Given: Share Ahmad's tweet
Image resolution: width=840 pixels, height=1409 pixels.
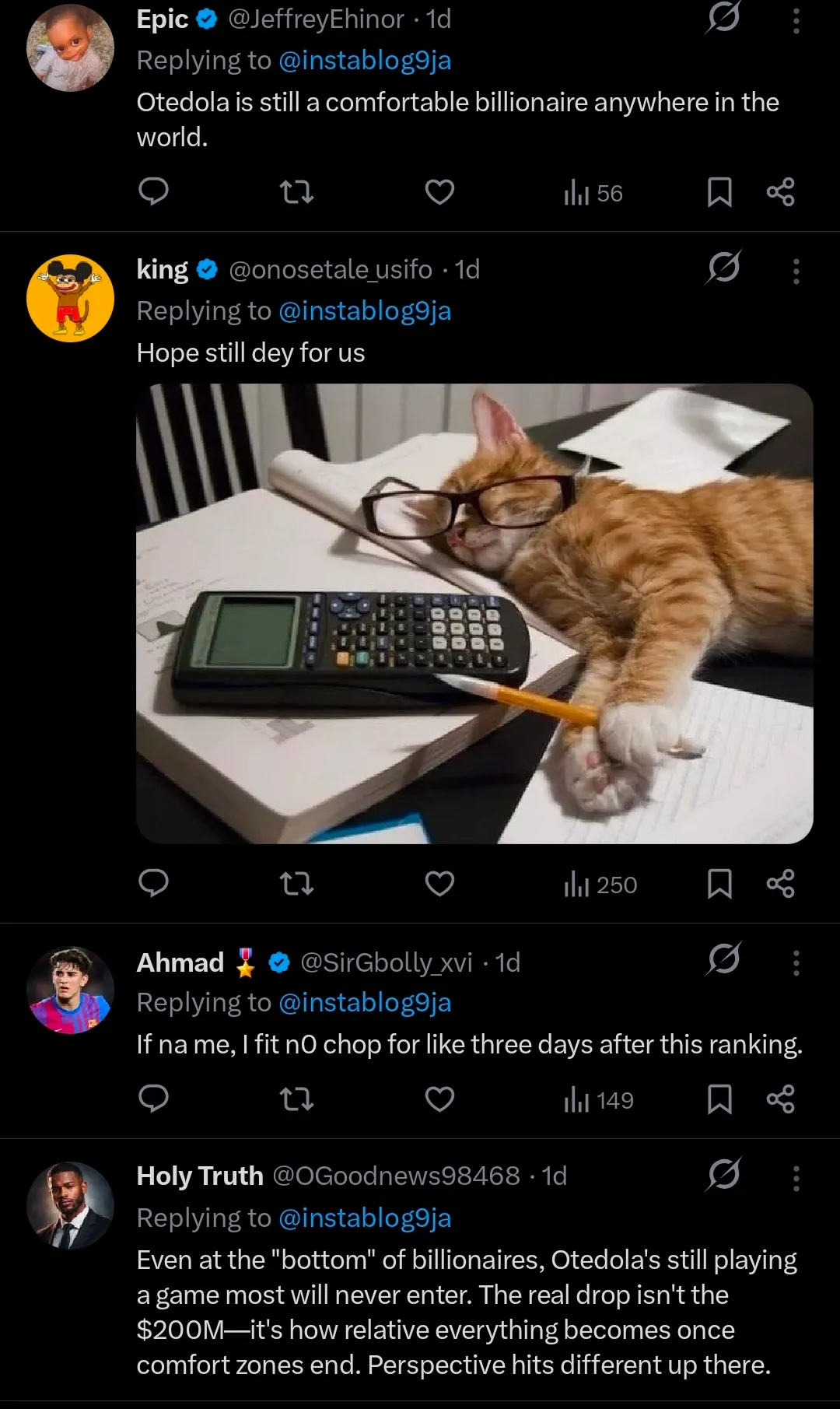Looking at the screenshot, I should click(780, 1099).
